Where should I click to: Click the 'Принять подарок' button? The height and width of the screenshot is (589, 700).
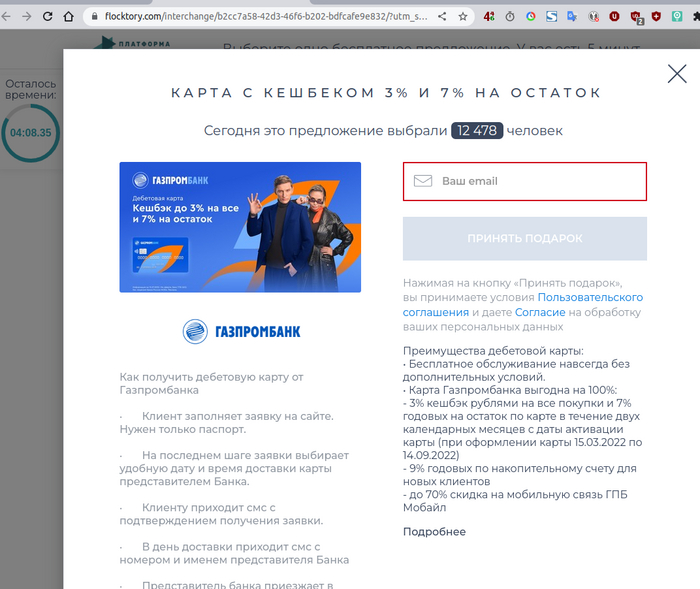pos(525,238)
